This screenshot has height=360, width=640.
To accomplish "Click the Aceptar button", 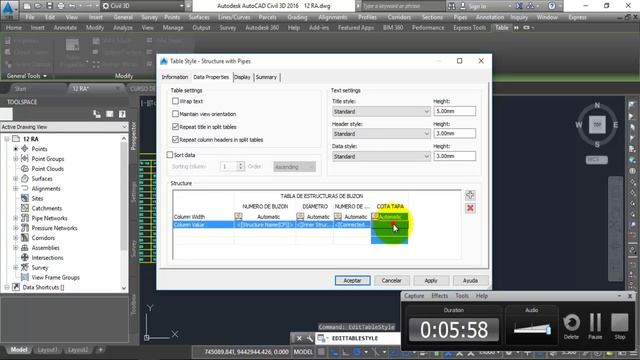I will pos(353,280).
